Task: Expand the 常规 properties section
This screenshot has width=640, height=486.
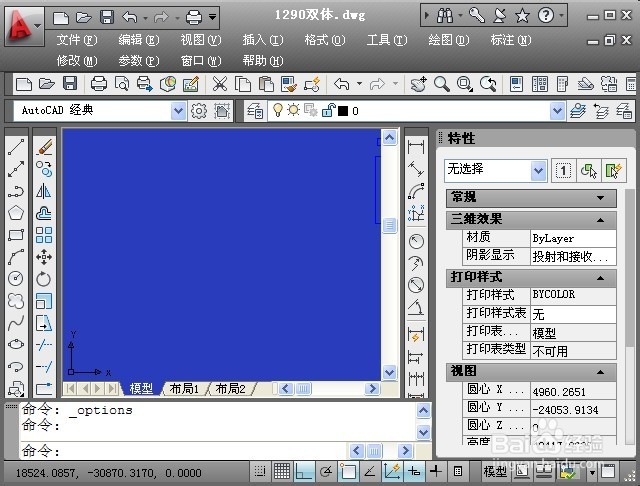Action: [x=600, y=198]
